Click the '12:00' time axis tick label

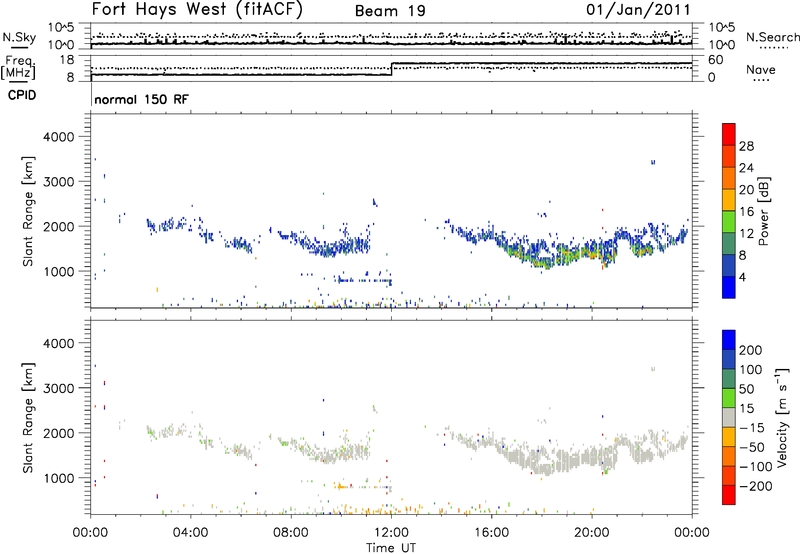pos(391,533)
